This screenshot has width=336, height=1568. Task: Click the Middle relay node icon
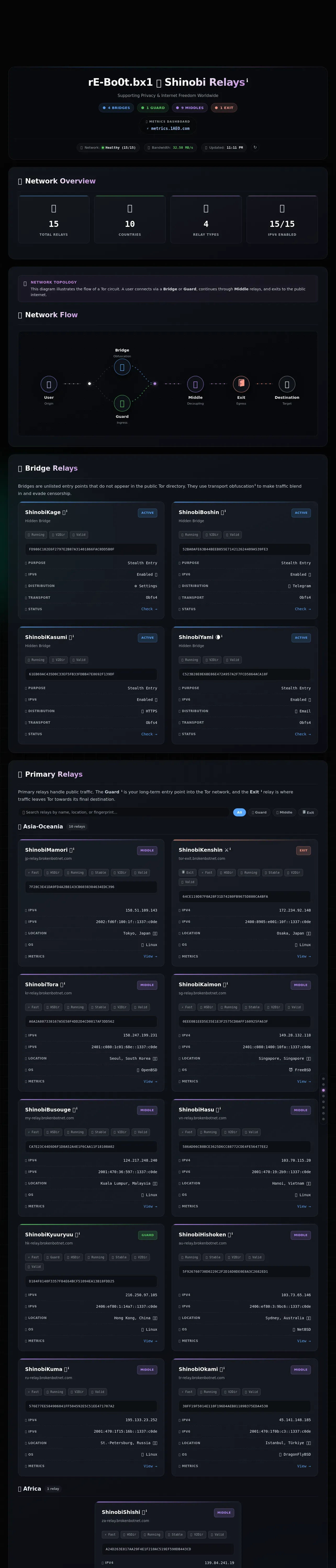(195, 383)
